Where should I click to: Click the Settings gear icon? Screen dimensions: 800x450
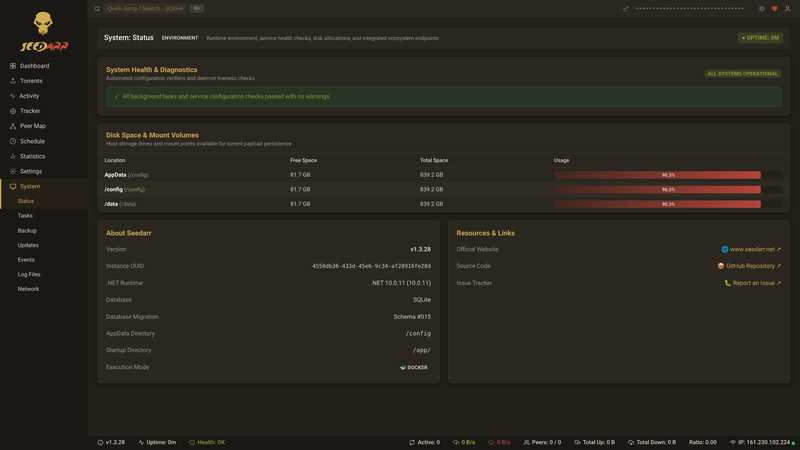[13, 171]
